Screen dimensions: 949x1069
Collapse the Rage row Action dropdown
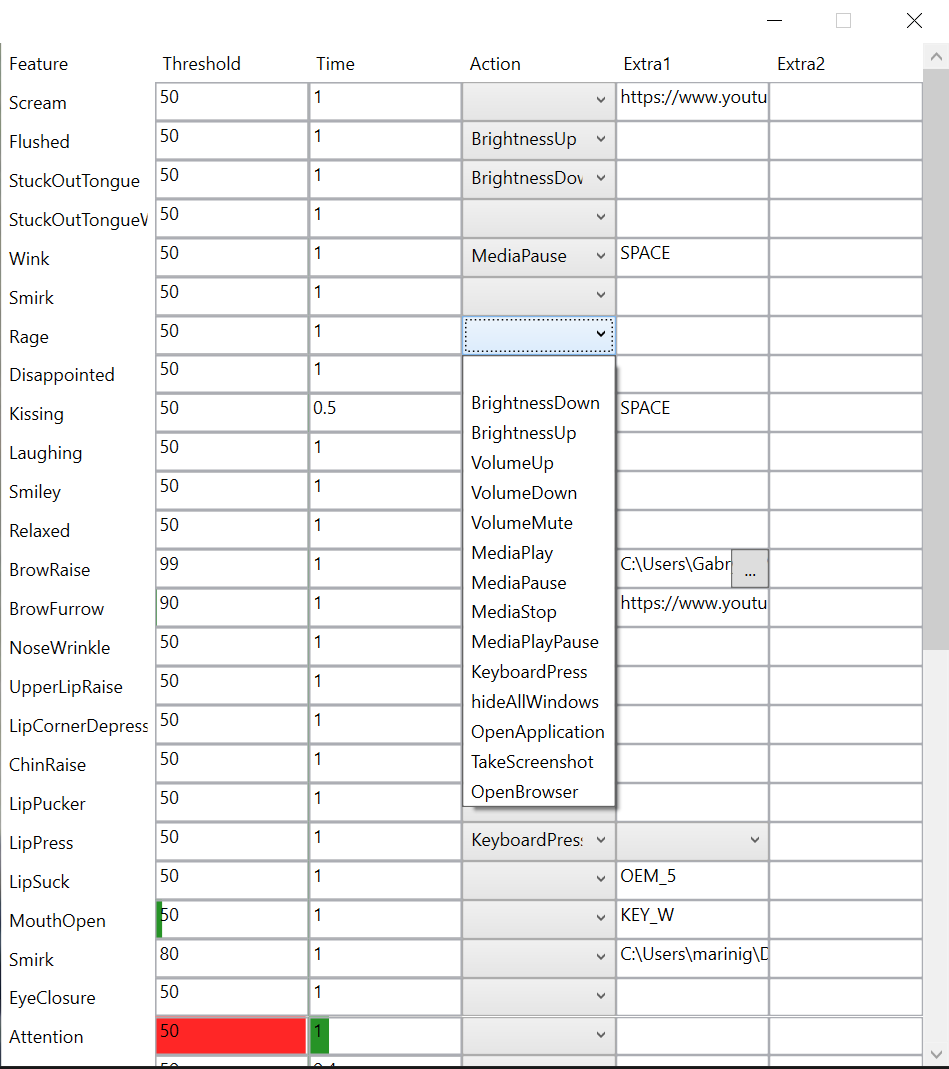point(539,334)
